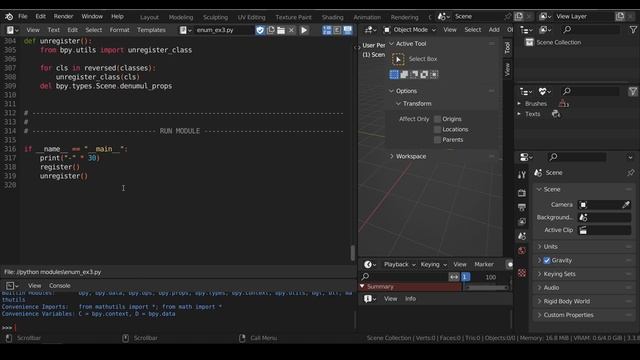Click the properties editor search field
The height and width of the screenshot is (360, 640).
[576, 157]
